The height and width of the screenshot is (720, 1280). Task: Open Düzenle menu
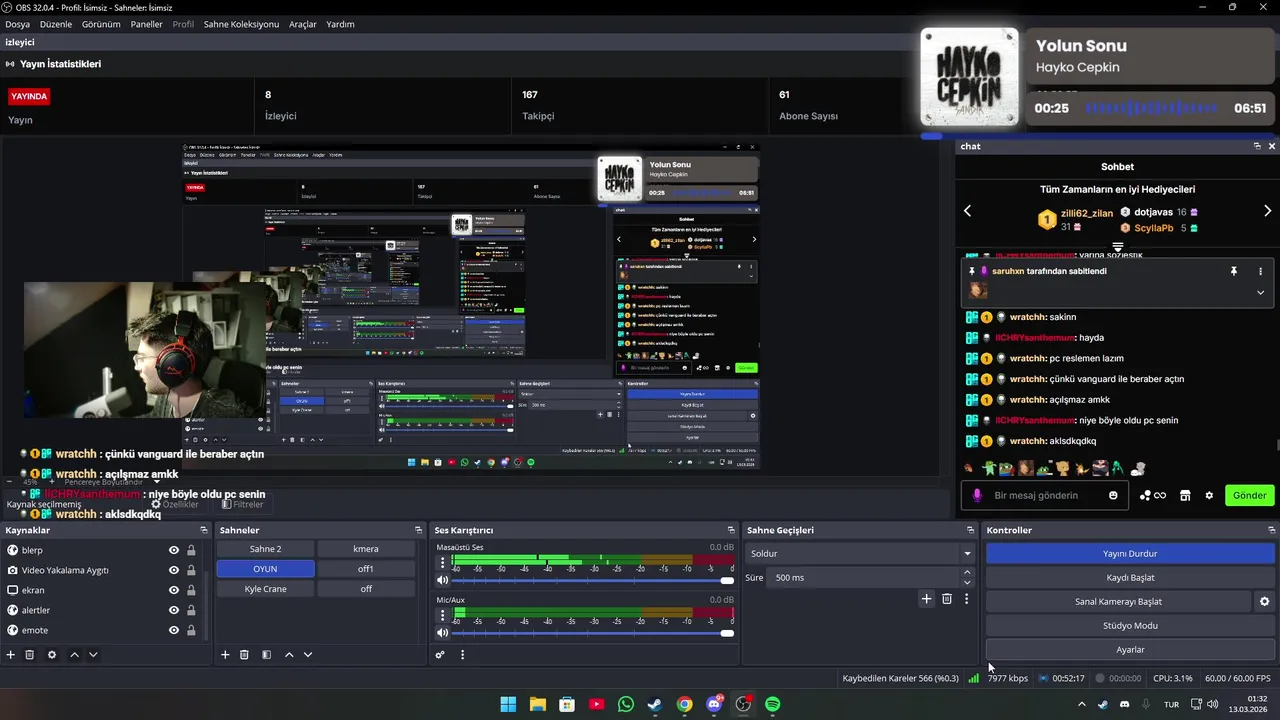(56, 24)
